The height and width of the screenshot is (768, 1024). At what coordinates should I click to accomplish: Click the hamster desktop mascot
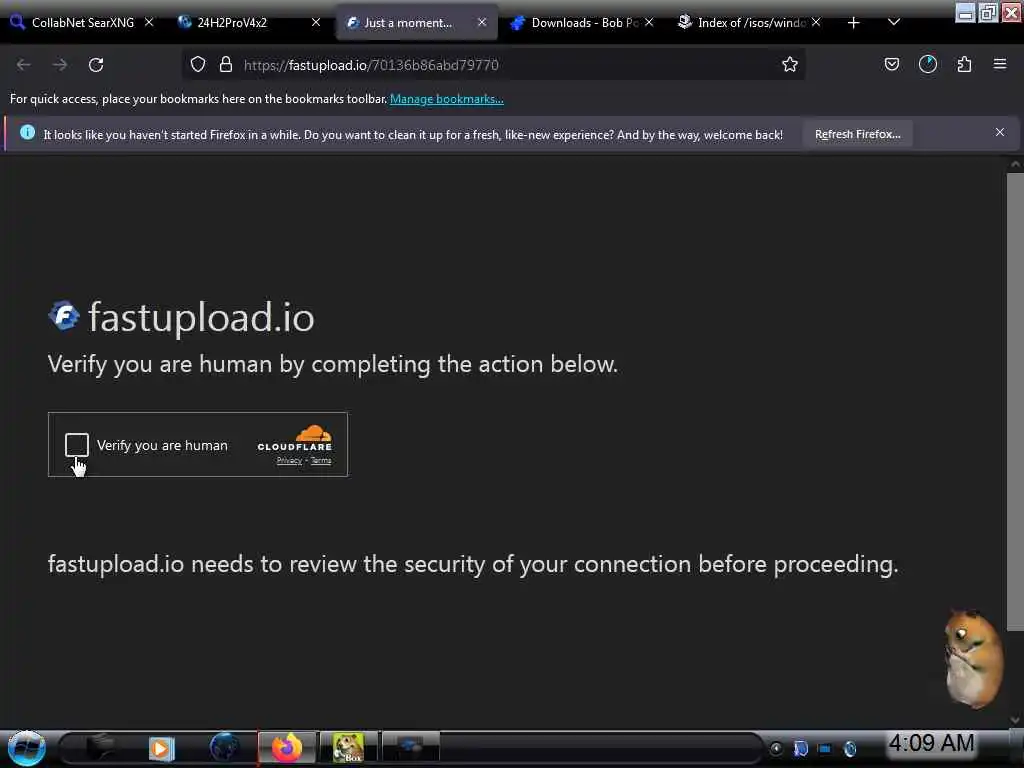pyautogui.click(x=973, y=658)
